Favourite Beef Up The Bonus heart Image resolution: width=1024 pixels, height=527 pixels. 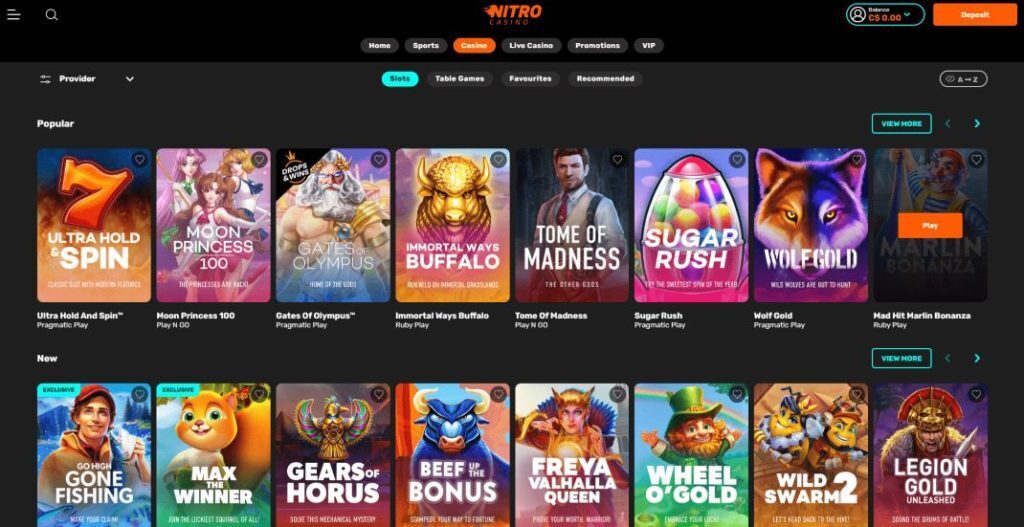(x=498, y=394)
